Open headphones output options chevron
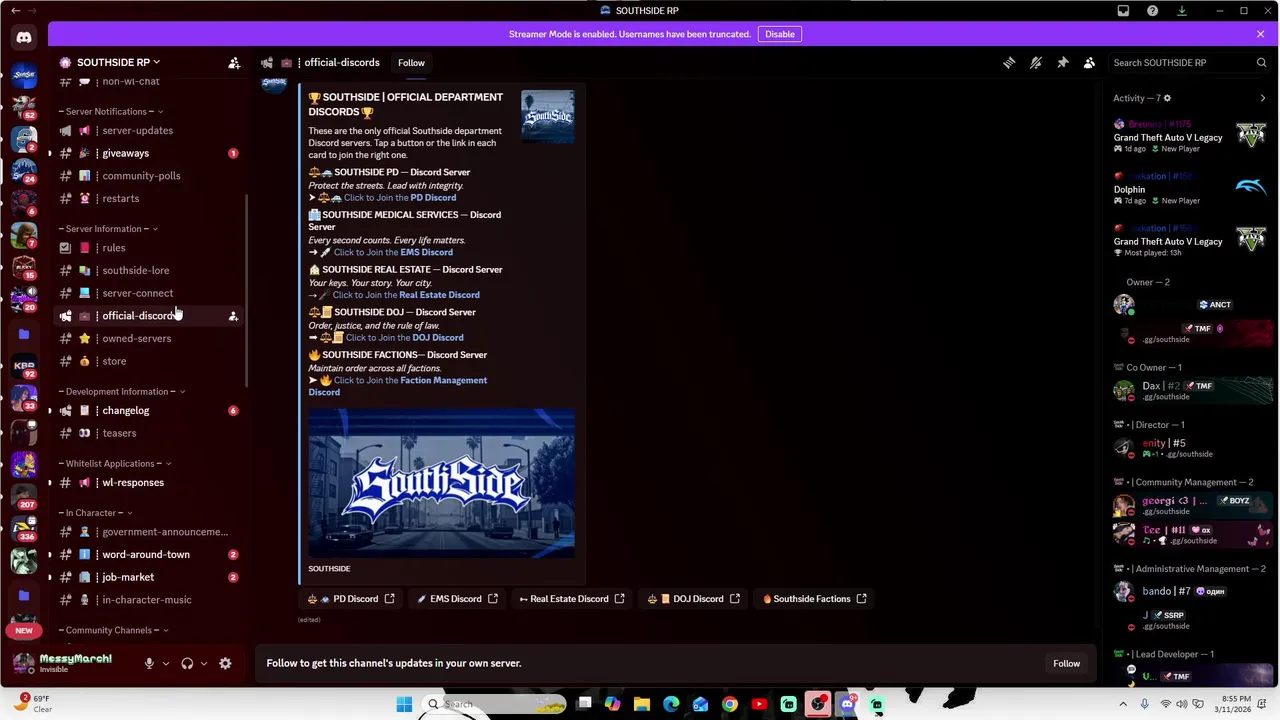 pos(204,663)
